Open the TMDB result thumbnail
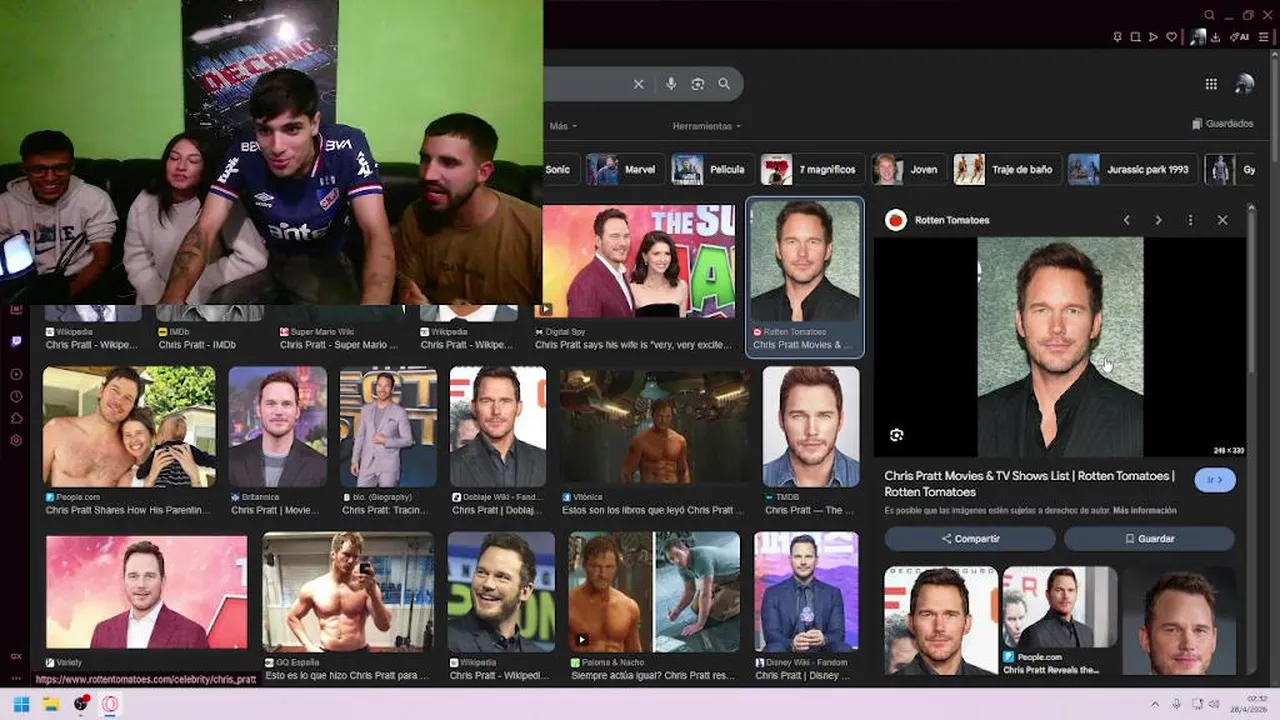The image size is (1280, 720). pyautogui.click(x=811, y=426)
